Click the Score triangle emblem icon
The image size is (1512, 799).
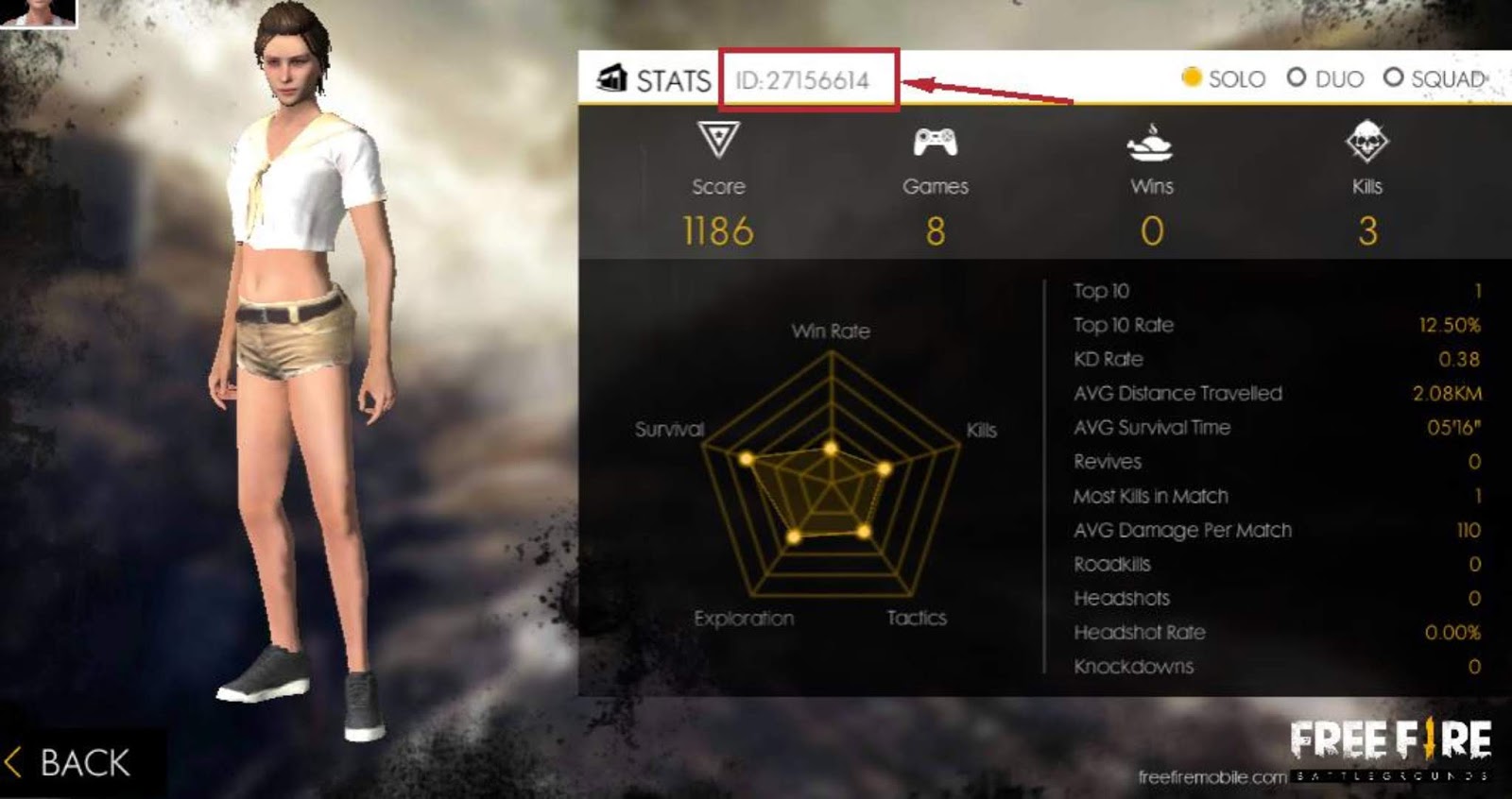pos(718,140)
